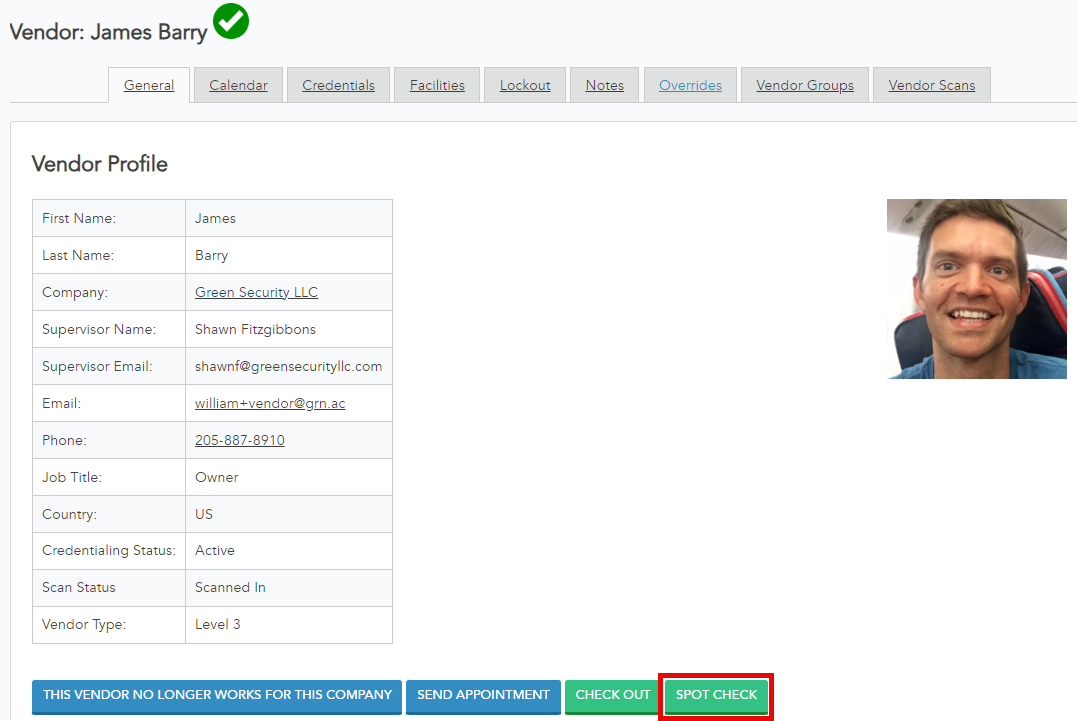The width and height of the screenshot is (1077, 721).
Task: Open the Lockout tab
Action: click(524, 85)
